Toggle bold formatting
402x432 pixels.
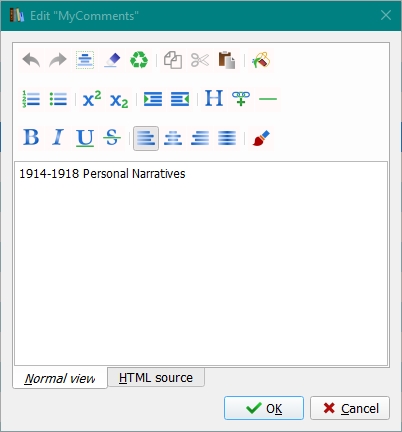(x=31, y=138)
